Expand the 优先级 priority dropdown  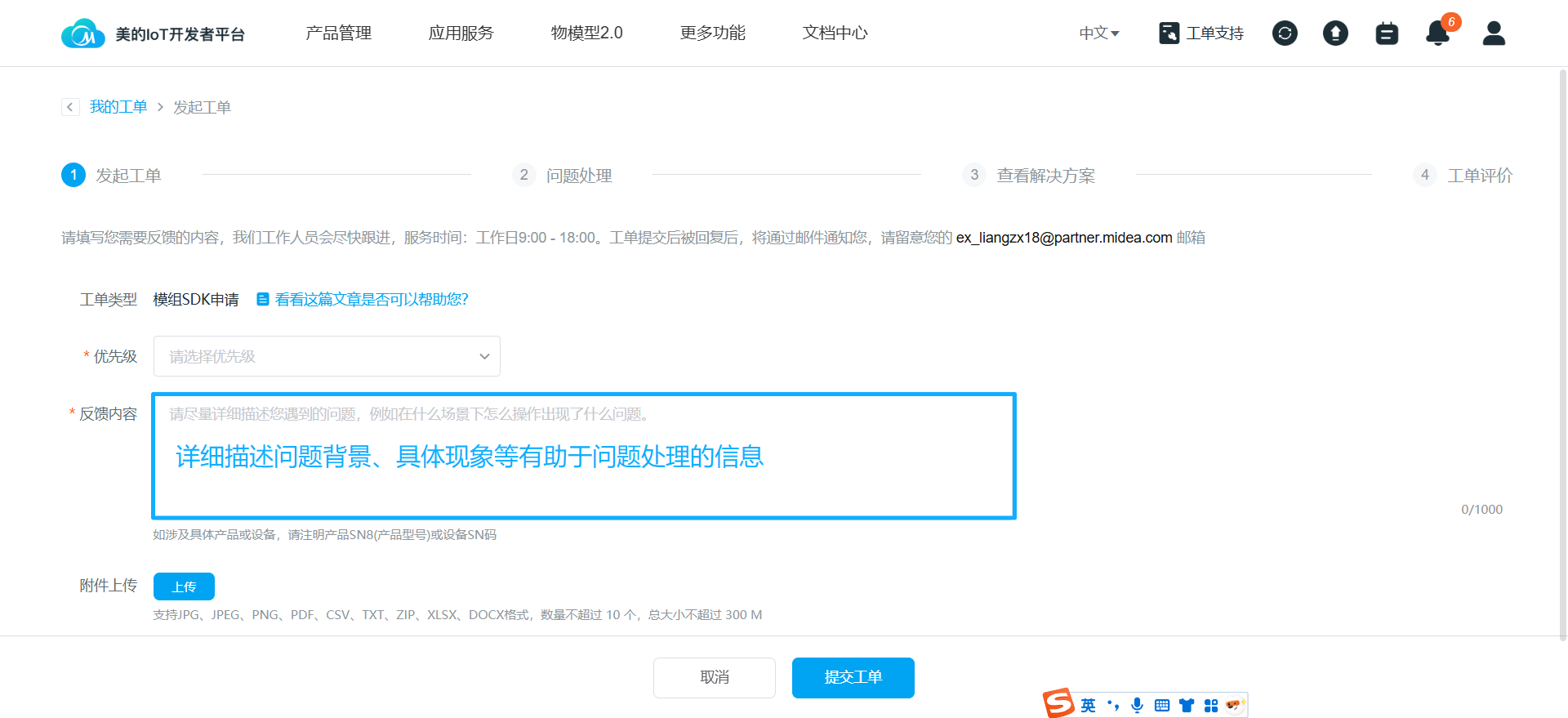point(327,356)
